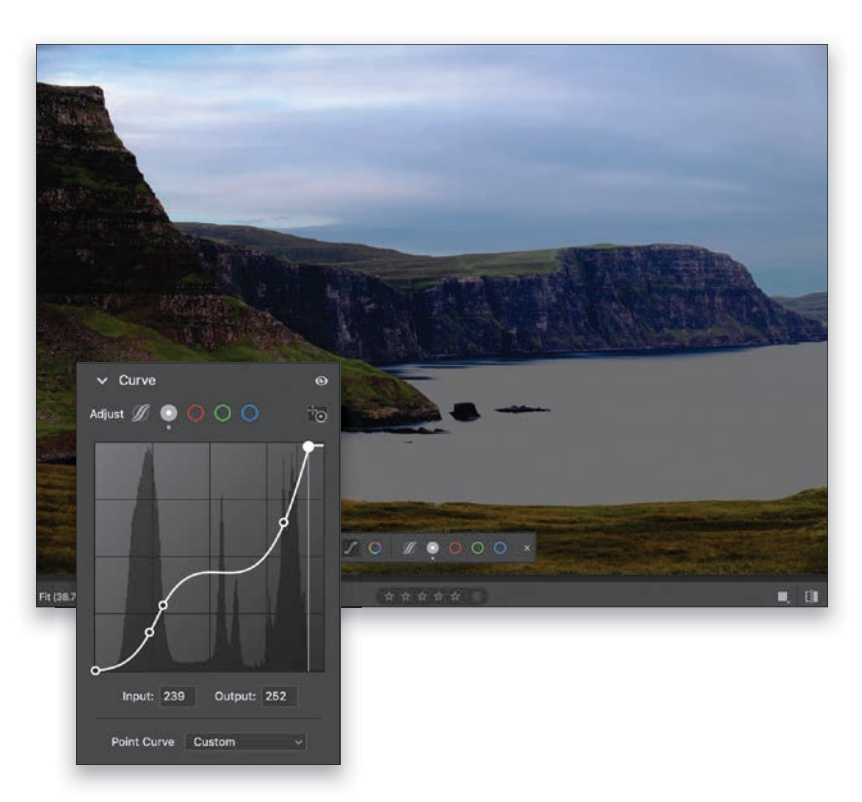Select blue channel in floating toolbar
This screenshot has width=862, height=802.
pyautogui.click(x=500, y=548)
